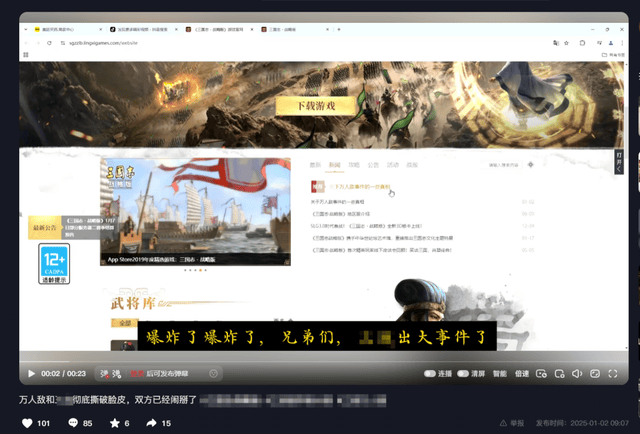Click the mini-window icon left of volume
The height and width of the screenshot is (434, 640).
pos(559,374)
